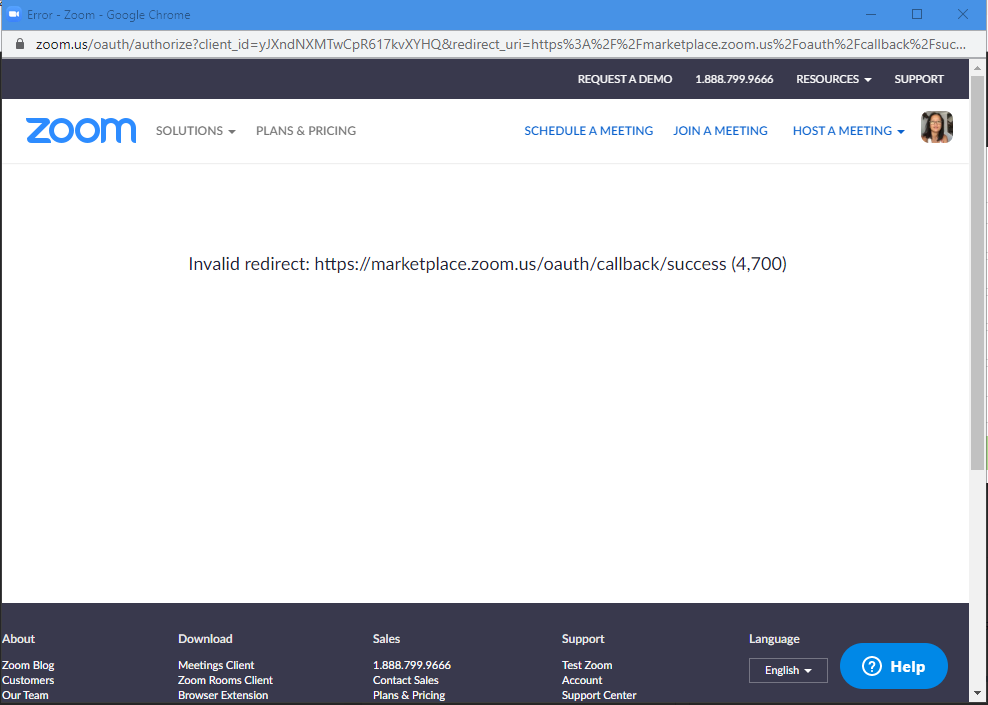Open the Browser Extension link
Viewport: 988px width, 705px height.
(223, 695)
